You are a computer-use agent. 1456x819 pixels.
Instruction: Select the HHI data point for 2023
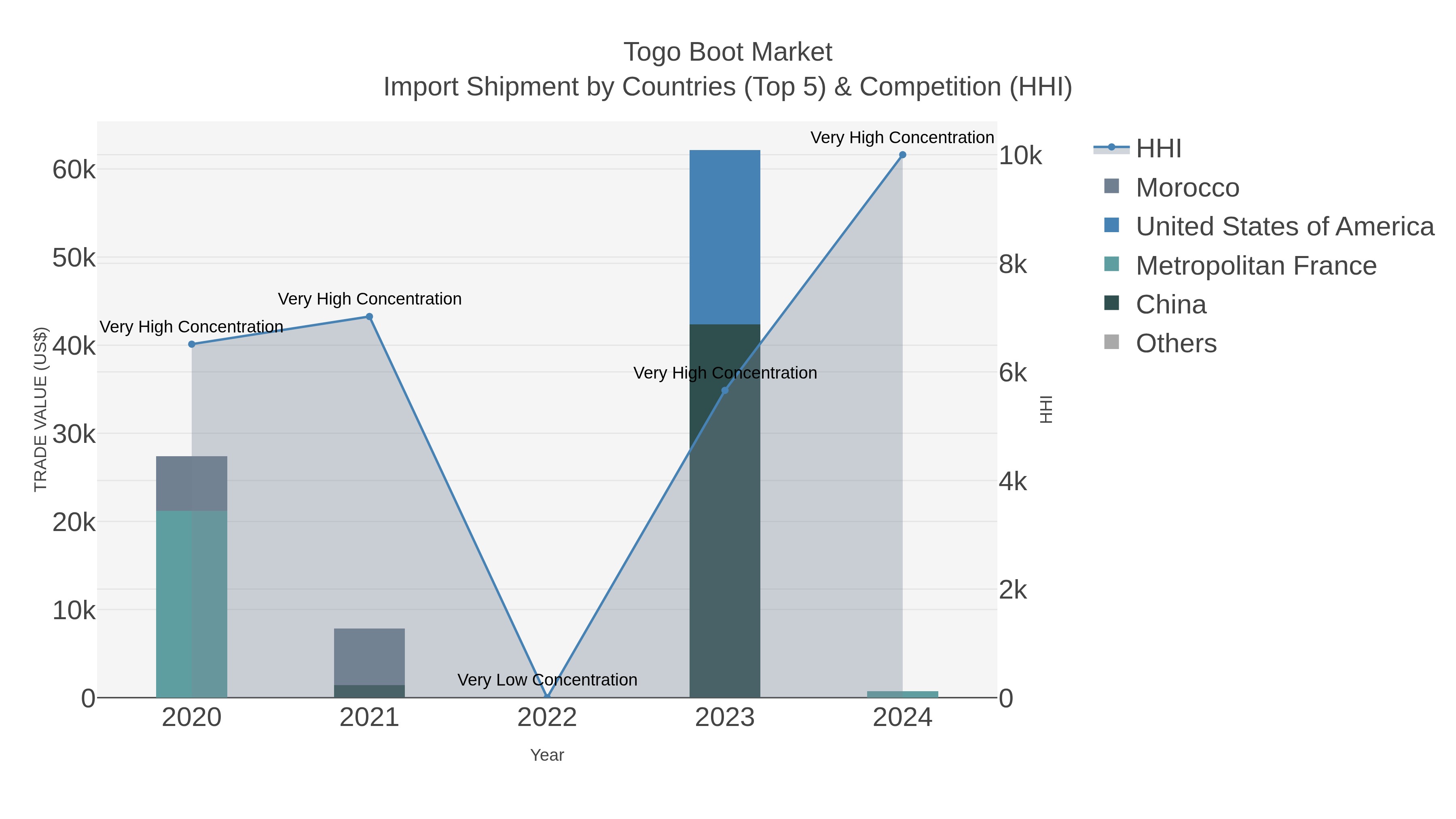[725, 391]
